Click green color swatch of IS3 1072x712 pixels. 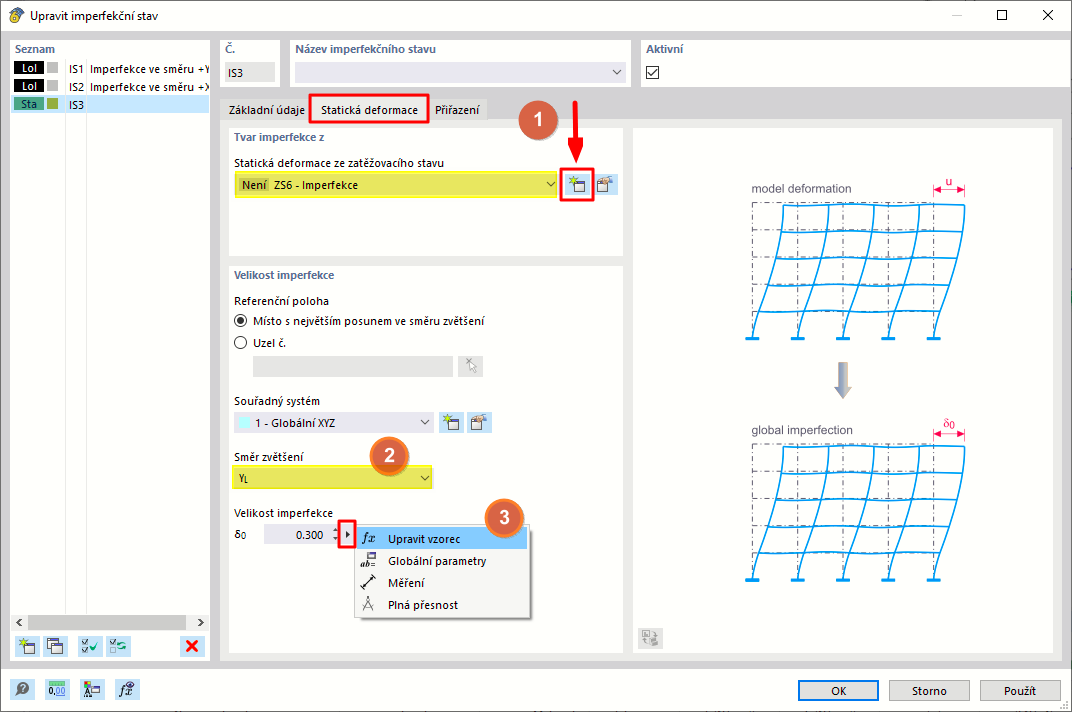tap(53, 104)
